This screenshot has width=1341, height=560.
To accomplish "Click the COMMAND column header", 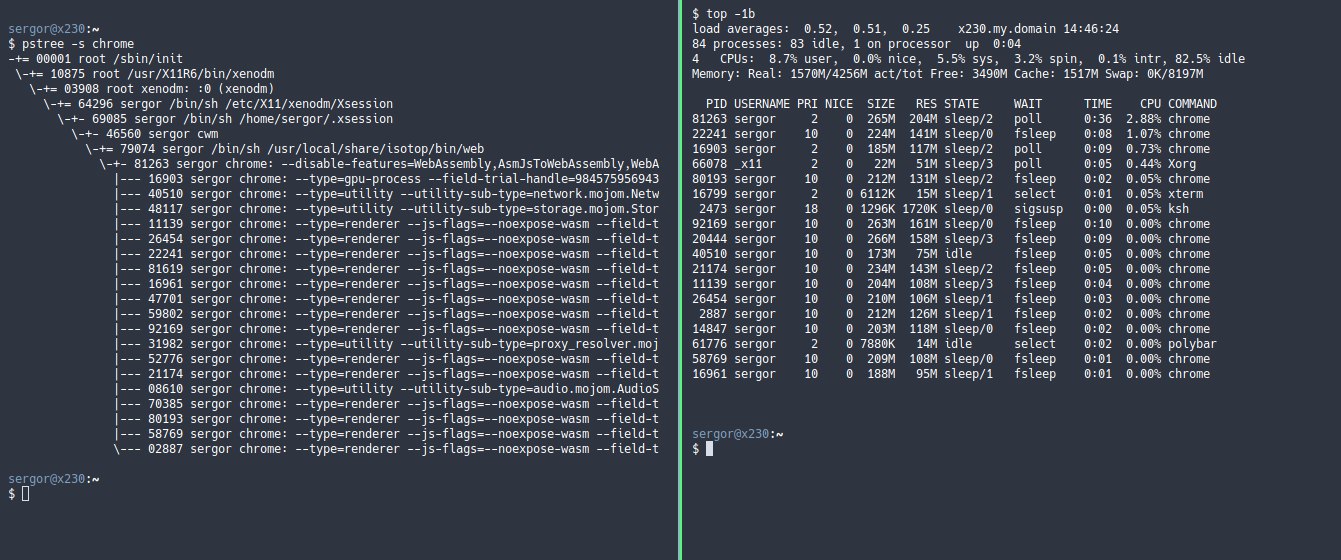I will pos(1192,104).
